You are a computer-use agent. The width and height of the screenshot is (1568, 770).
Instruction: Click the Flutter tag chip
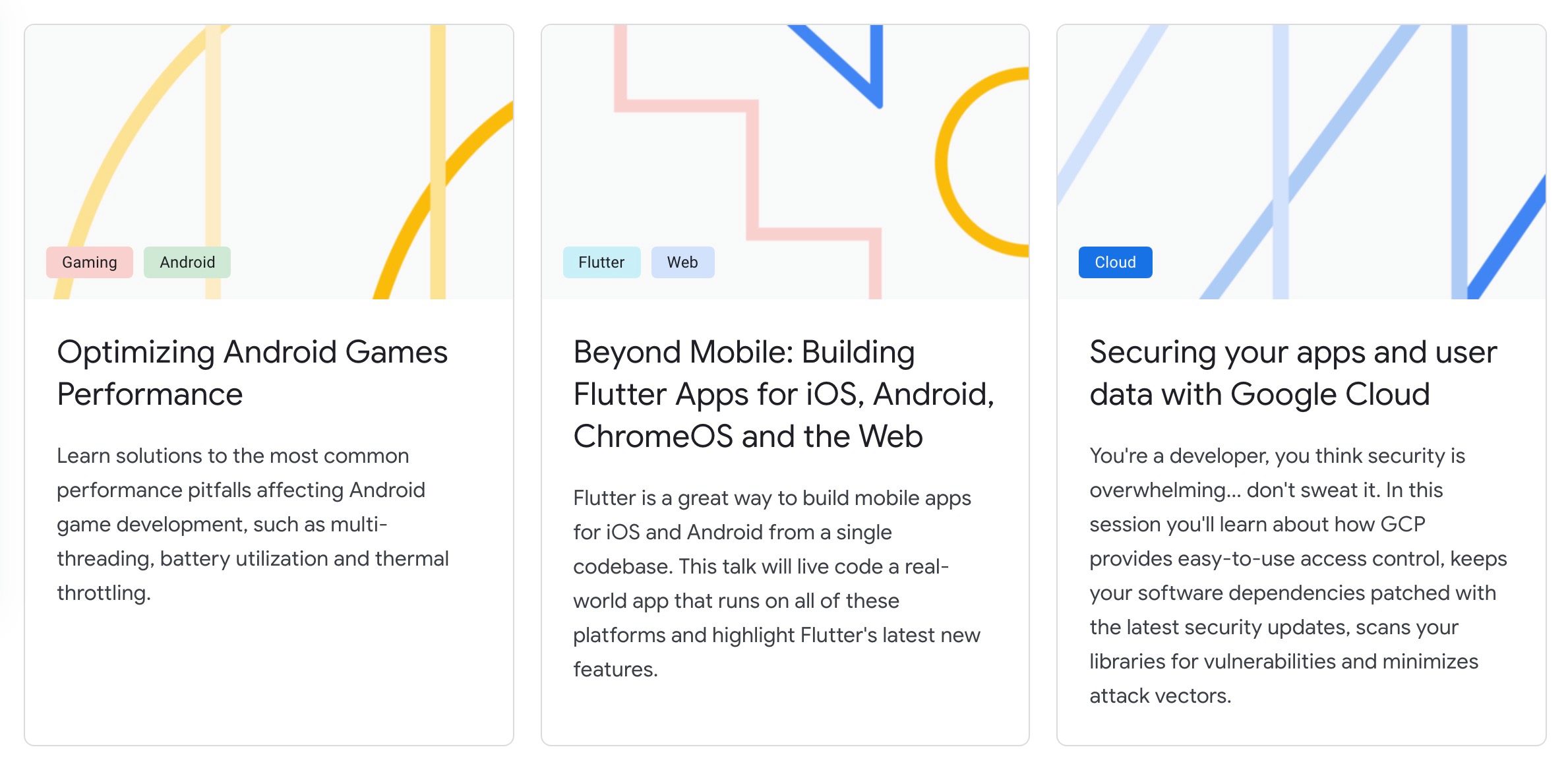coord(601,262)
